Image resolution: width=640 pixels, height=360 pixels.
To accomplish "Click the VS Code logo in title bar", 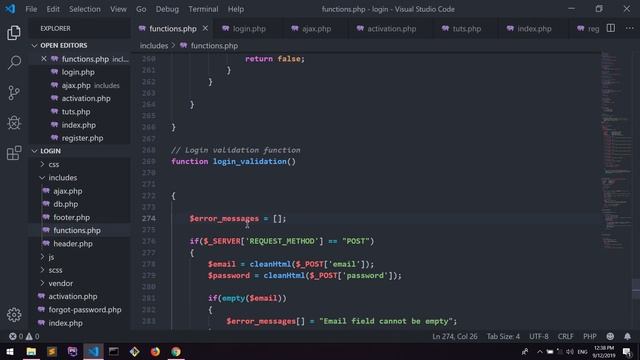I will pos(10,9).
